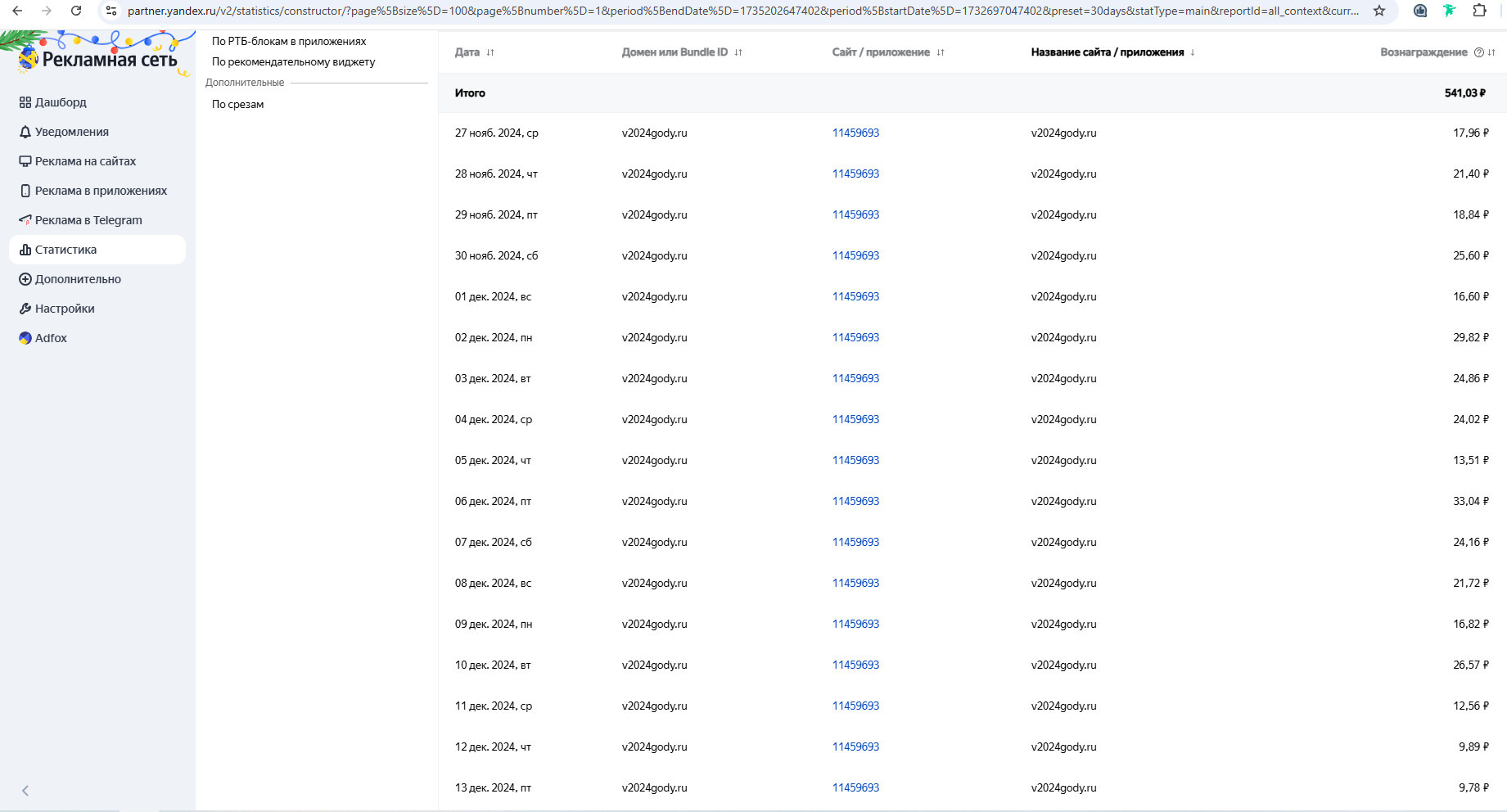The image size is (1507, 812).
Task: Open the browser extensions puzzle icon
Action: click(1479, 11)
